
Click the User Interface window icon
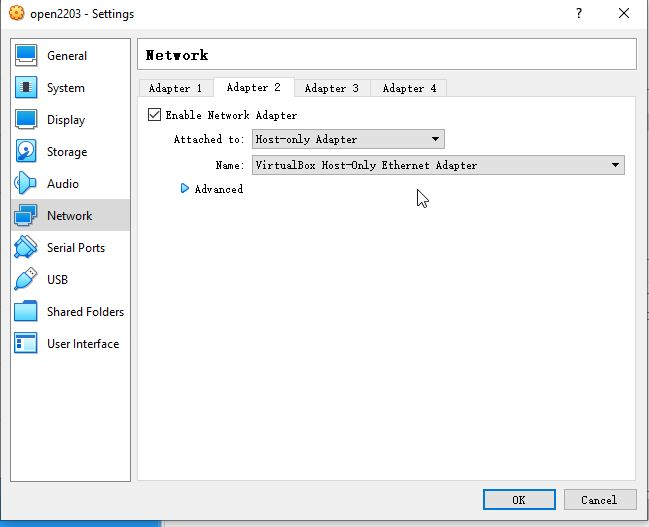click(26, 343)
